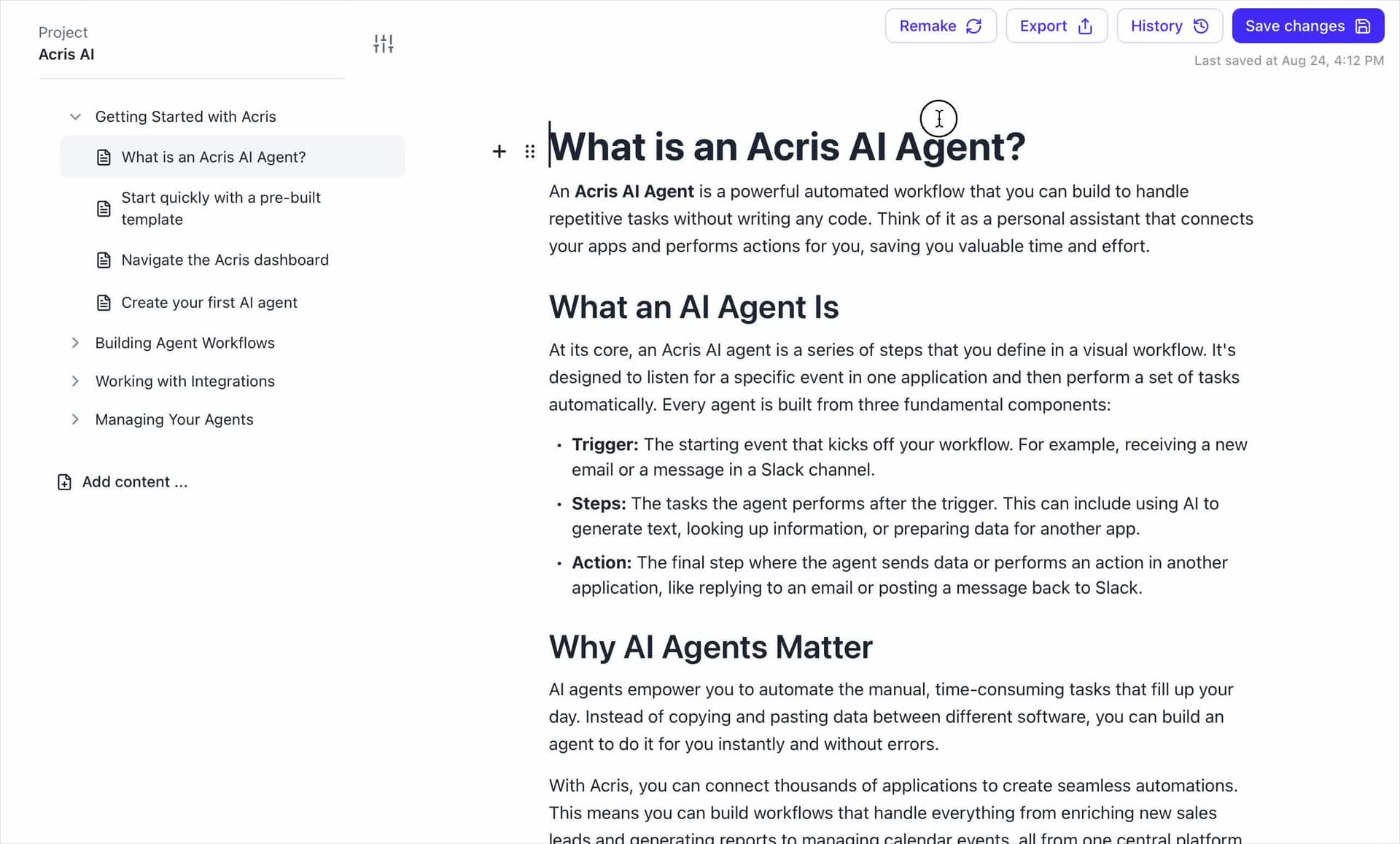Viewport: 1400px width, 844px height.
Task: Select the Navigate the Acris dashboard page
Action: (225, 260)
